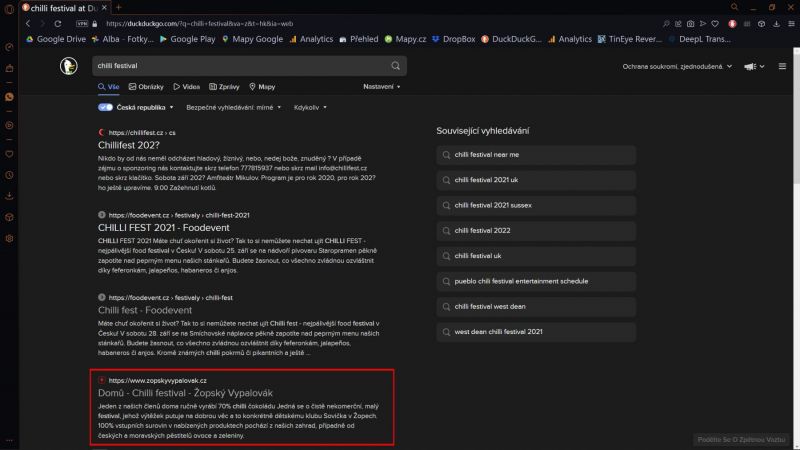The width and height of the screenshot is (800, 450).
Task: Switch to the Obrázky tab
Action: (x=144, y=87)
